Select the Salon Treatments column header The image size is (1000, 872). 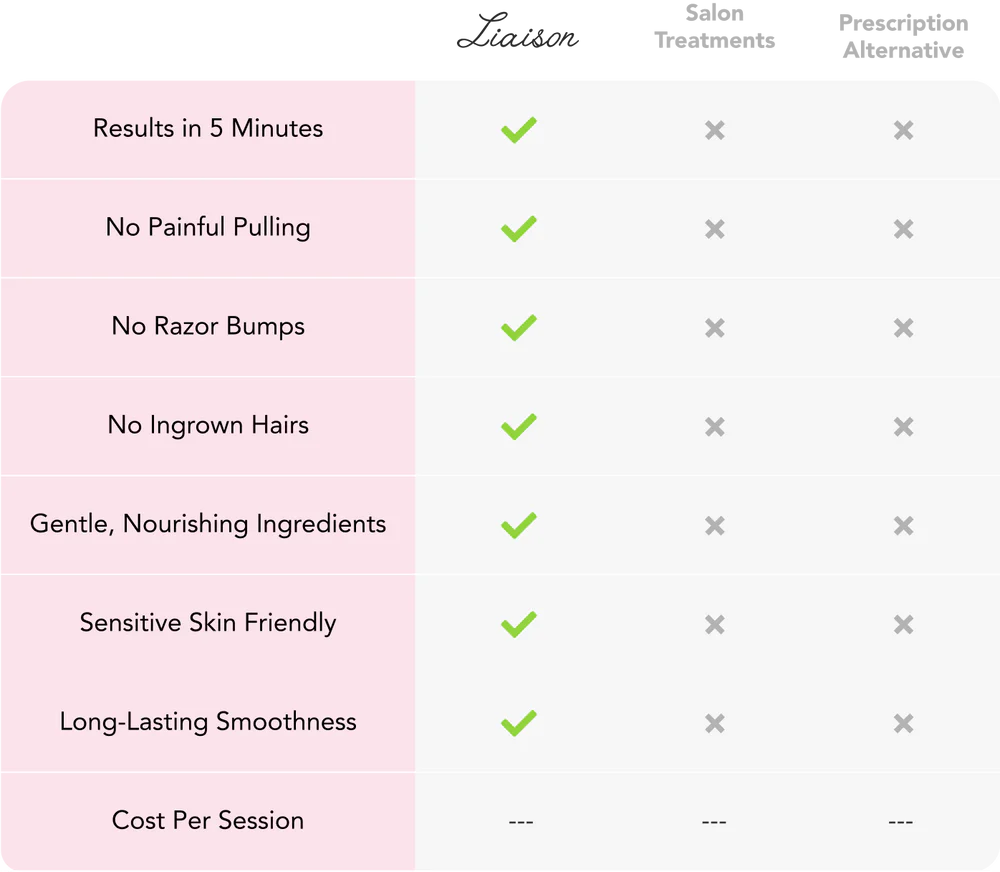pos(714,27)
